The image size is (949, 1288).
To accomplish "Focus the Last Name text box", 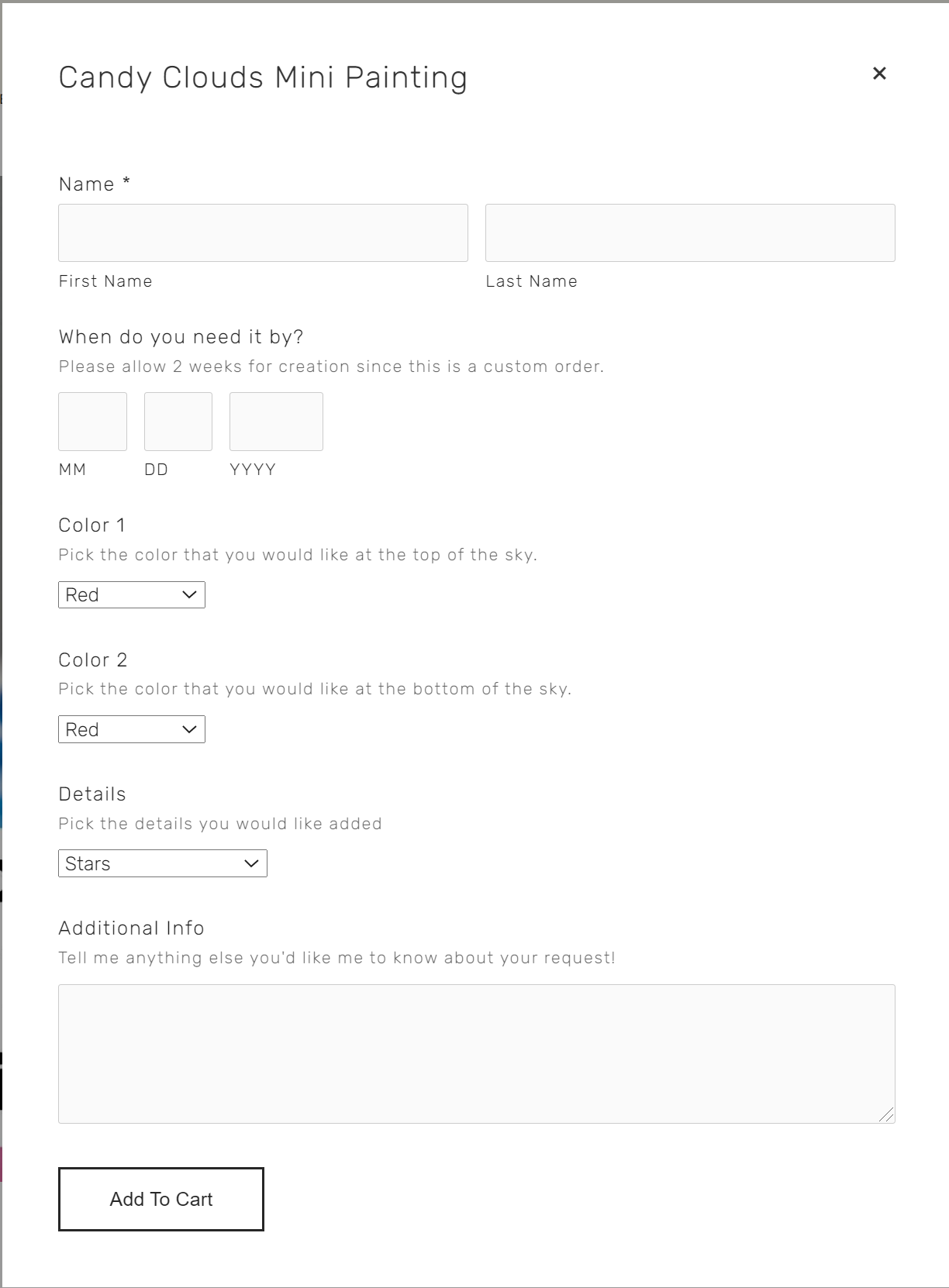I will [x=690, y=232].
